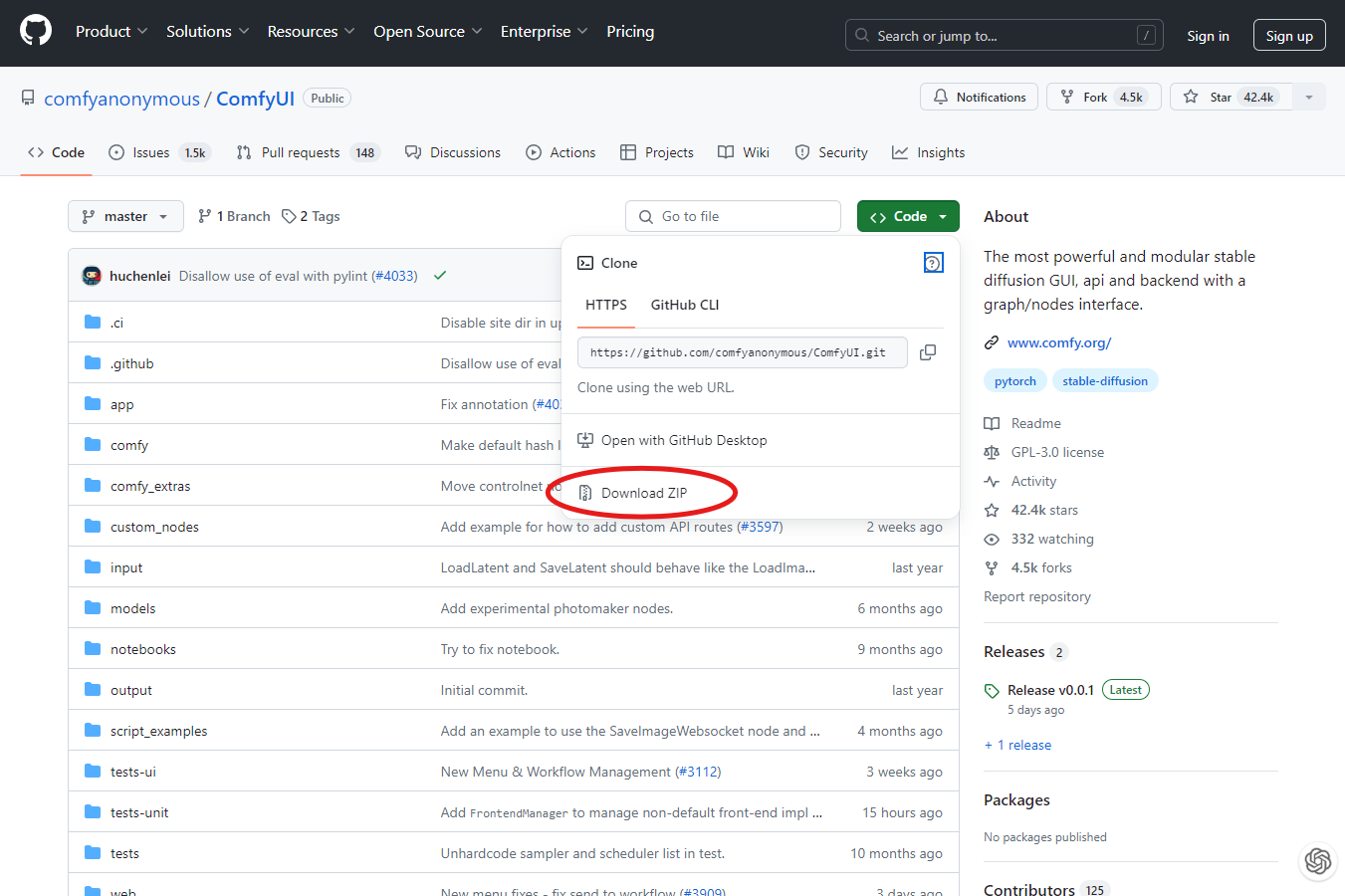Focus the Search or jump to field
The height and width of the screenshot is (896, 1345).
(x=1006, y=36)
